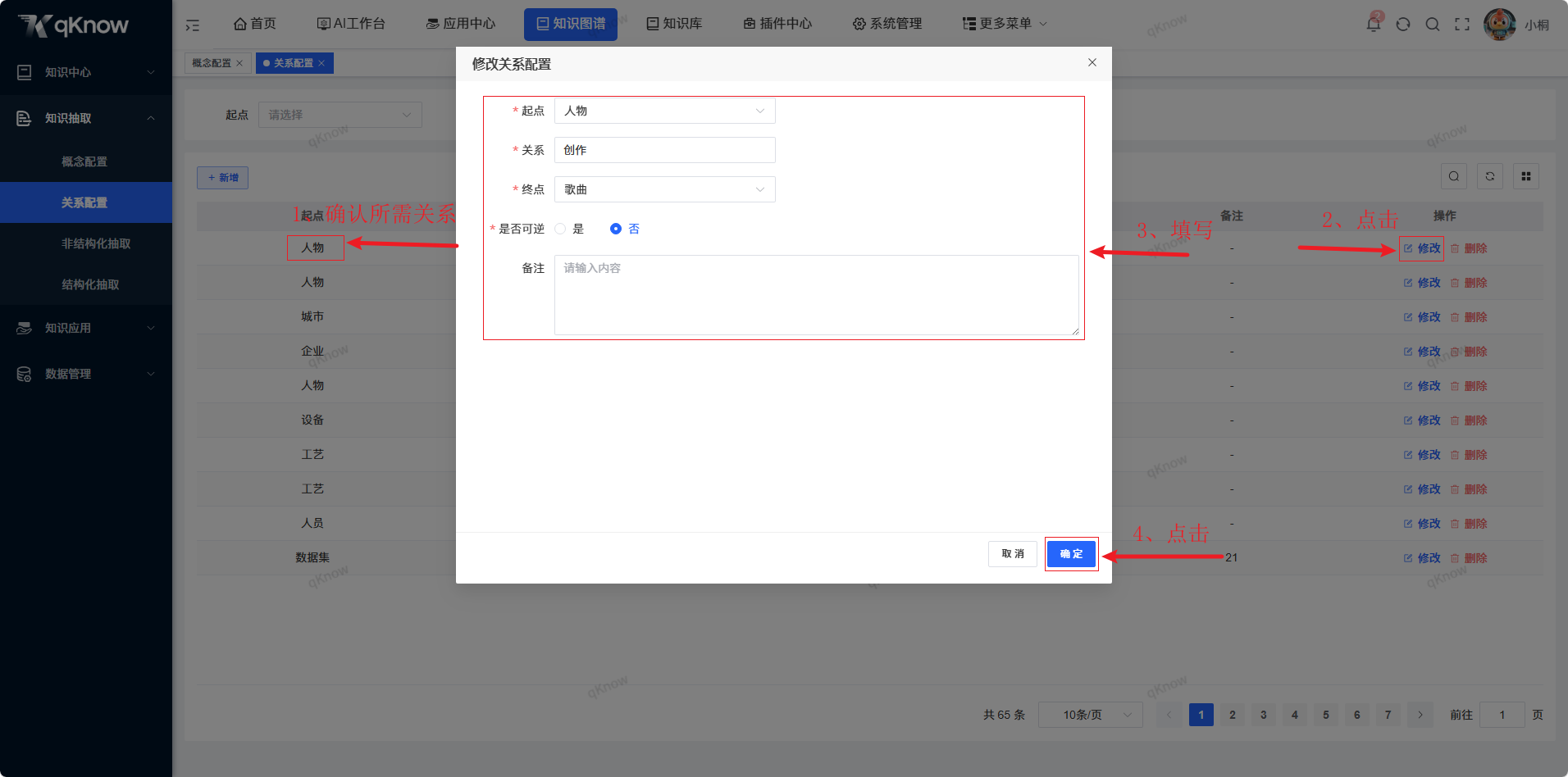Screen dimensions: 1568x777
Task: Collapse the sidebar with the fold icon
Action: click(x=193, y=25)
